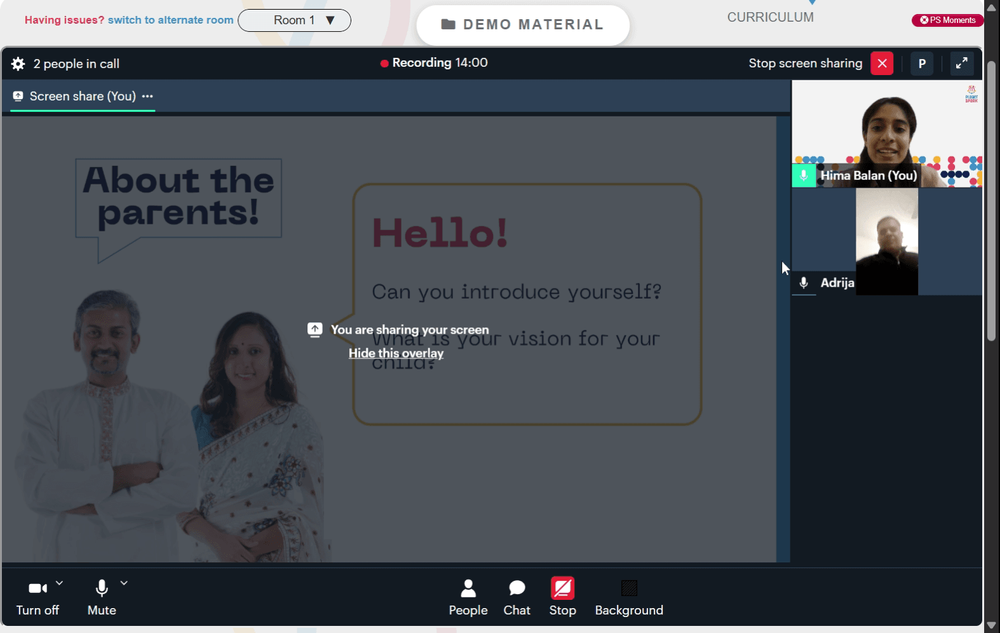This screenshot has width=1000, height=633.
Task: Click the PS Moments badge
Action: pyautogui.click(x=947, y=20)
